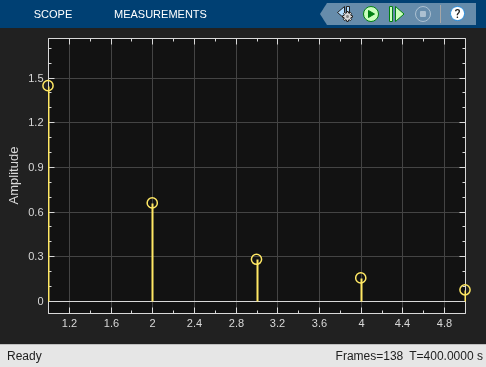Screen dimensions: 486x367
Task: Select the stem marker at x equals 4
Action: (361, 278)
